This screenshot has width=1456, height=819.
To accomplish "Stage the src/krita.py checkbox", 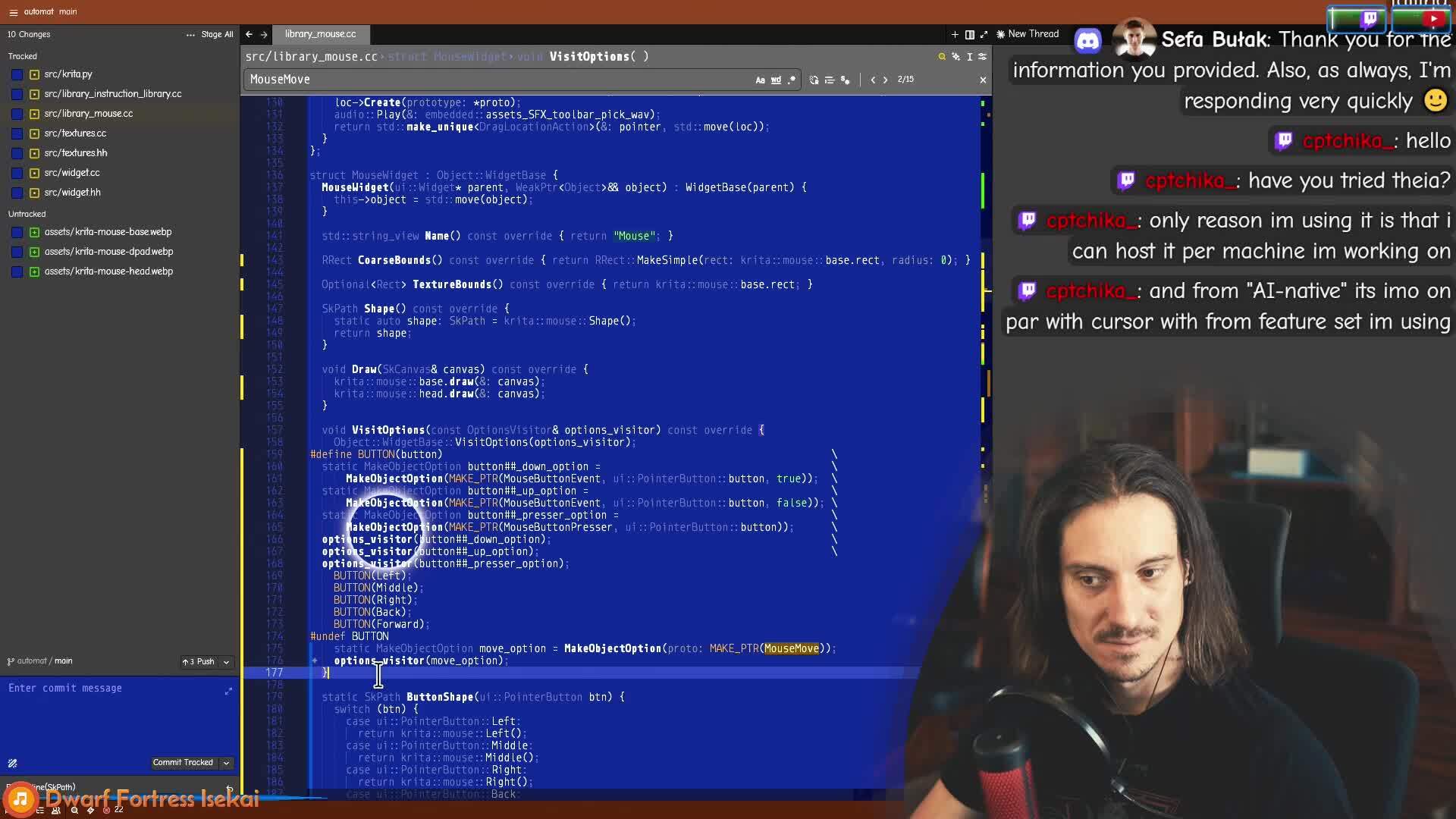I will click(x=17, y=74).
